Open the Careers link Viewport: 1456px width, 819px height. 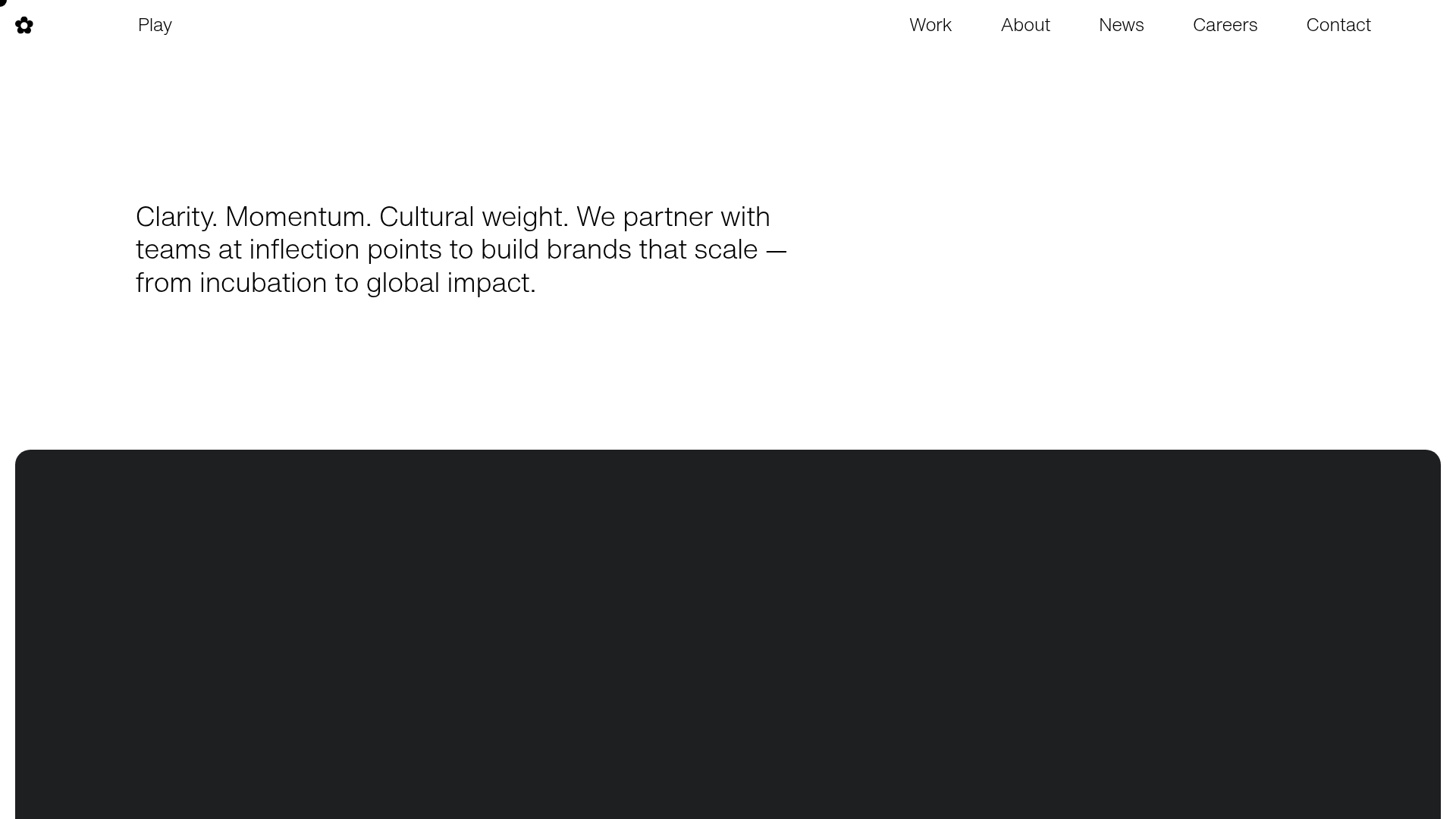1225,25
